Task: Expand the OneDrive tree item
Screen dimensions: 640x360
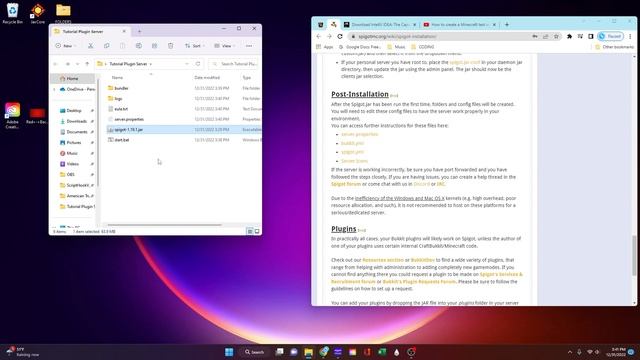Action: [54, 89]
